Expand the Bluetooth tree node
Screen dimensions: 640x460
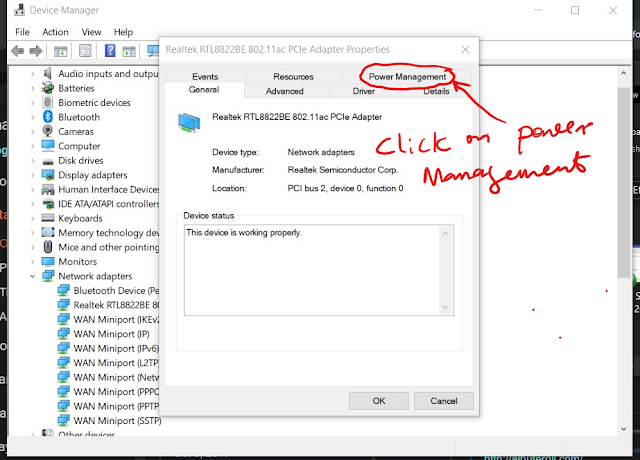click(x=33, y=117)
